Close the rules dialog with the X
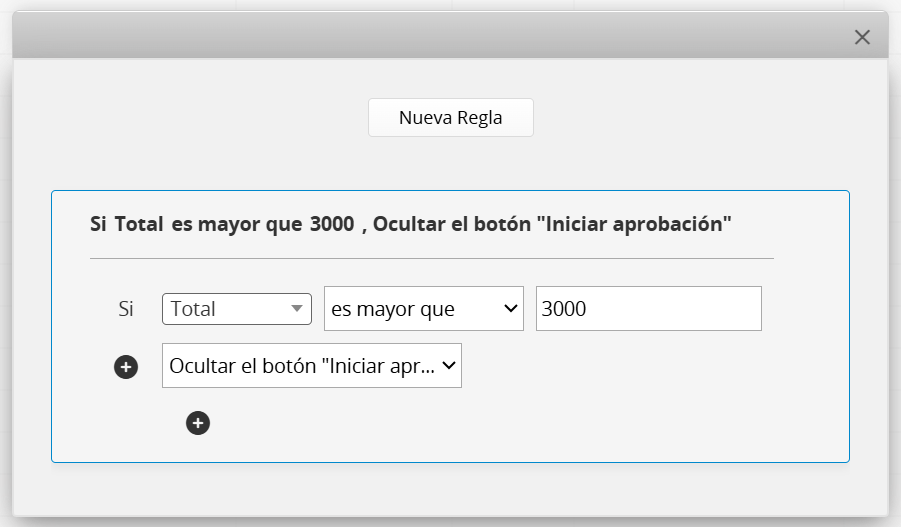This screenshot has width=901, height=527. point(862,37)
